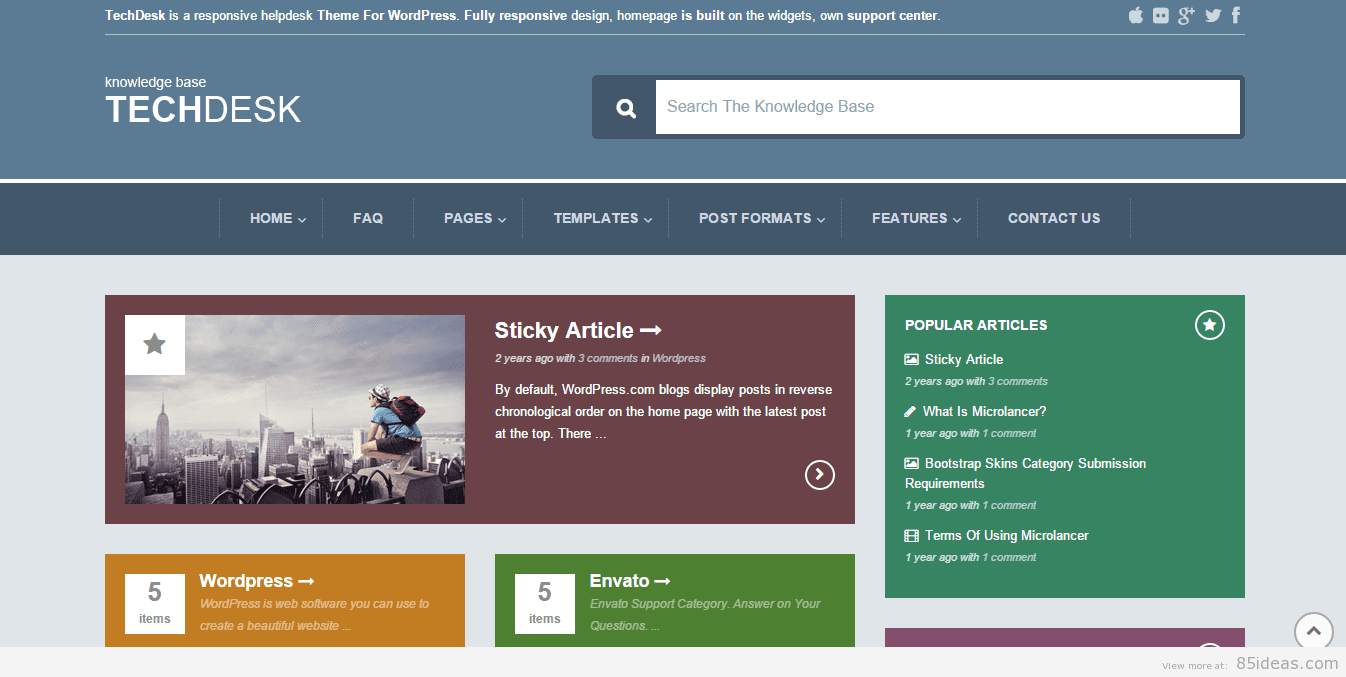Screen dimensions: 1346x677
Task: Click the sticky article excerpt text
Action: tap(663, 411)
